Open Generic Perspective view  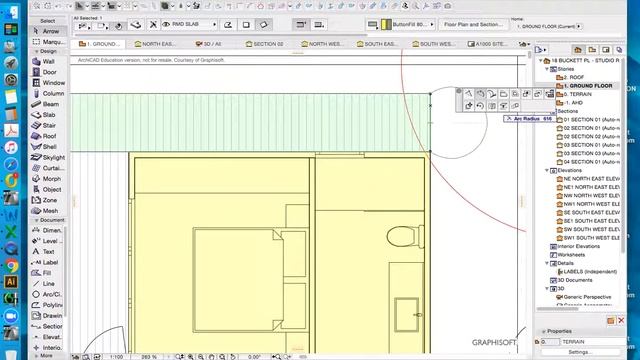(x=584, y=297)
